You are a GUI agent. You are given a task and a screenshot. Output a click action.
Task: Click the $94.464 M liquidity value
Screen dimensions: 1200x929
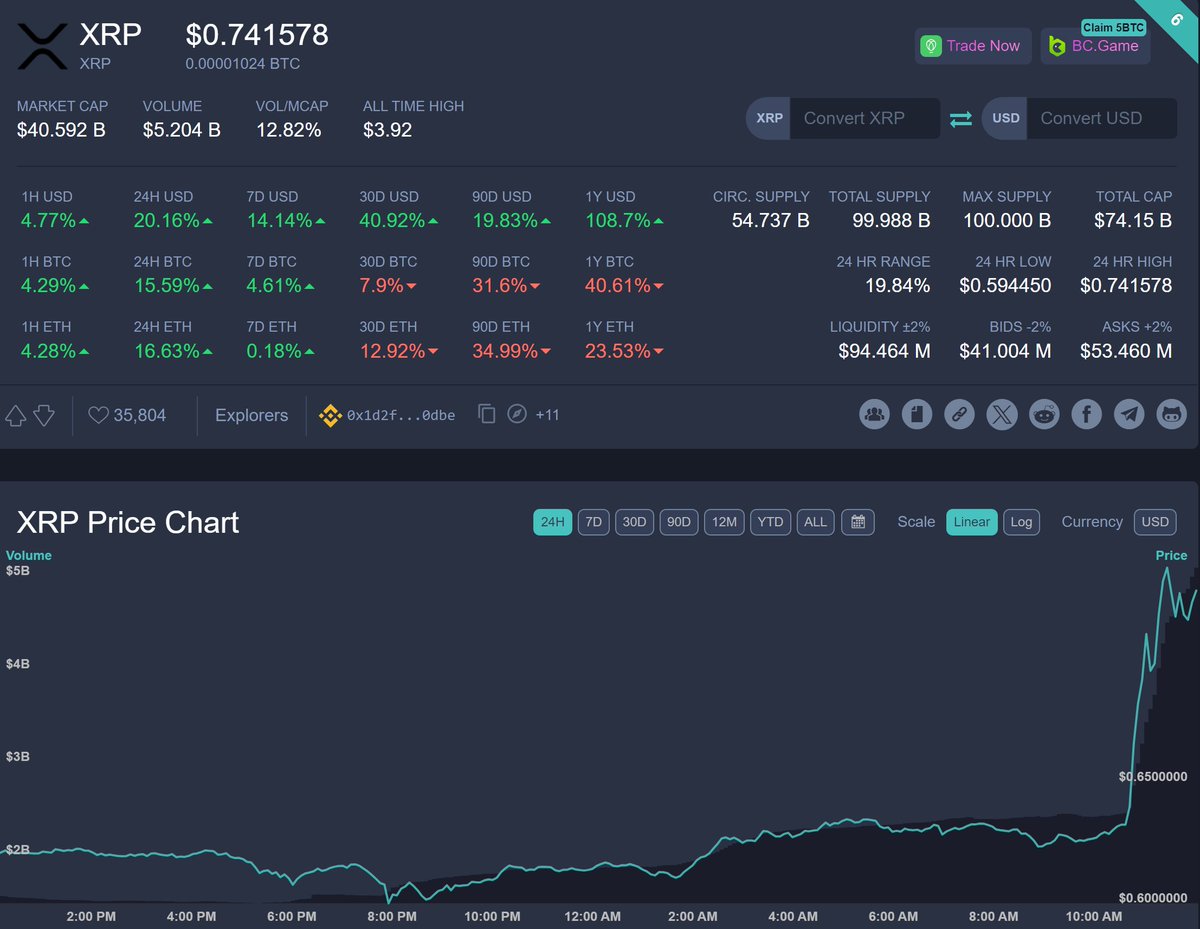pyautogui.click(x=884, y=351)
